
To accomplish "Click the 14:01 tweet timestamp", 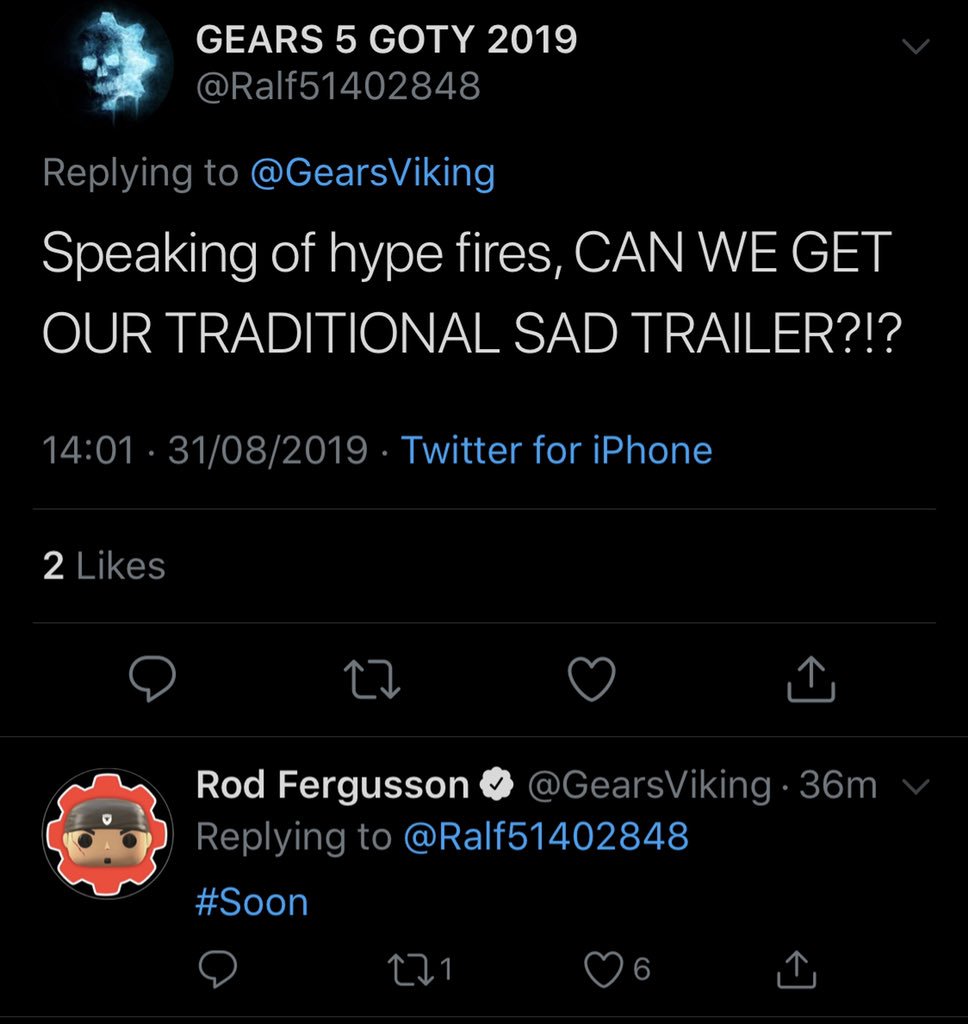I will tap(88, 450).
